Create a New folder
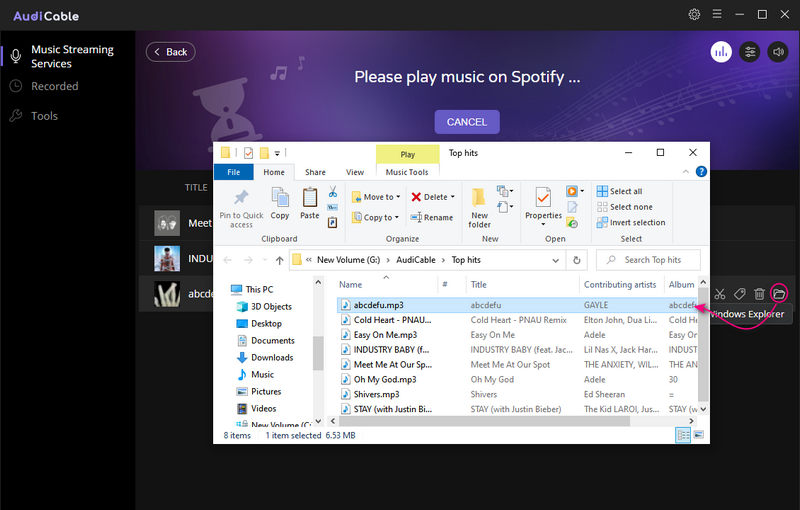 480,208
